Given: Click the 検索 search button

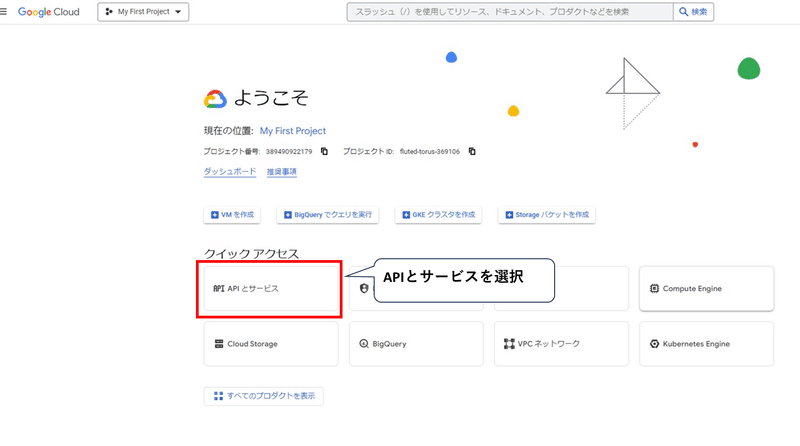Looking at the screenshot, I should (x=693, y=12).
